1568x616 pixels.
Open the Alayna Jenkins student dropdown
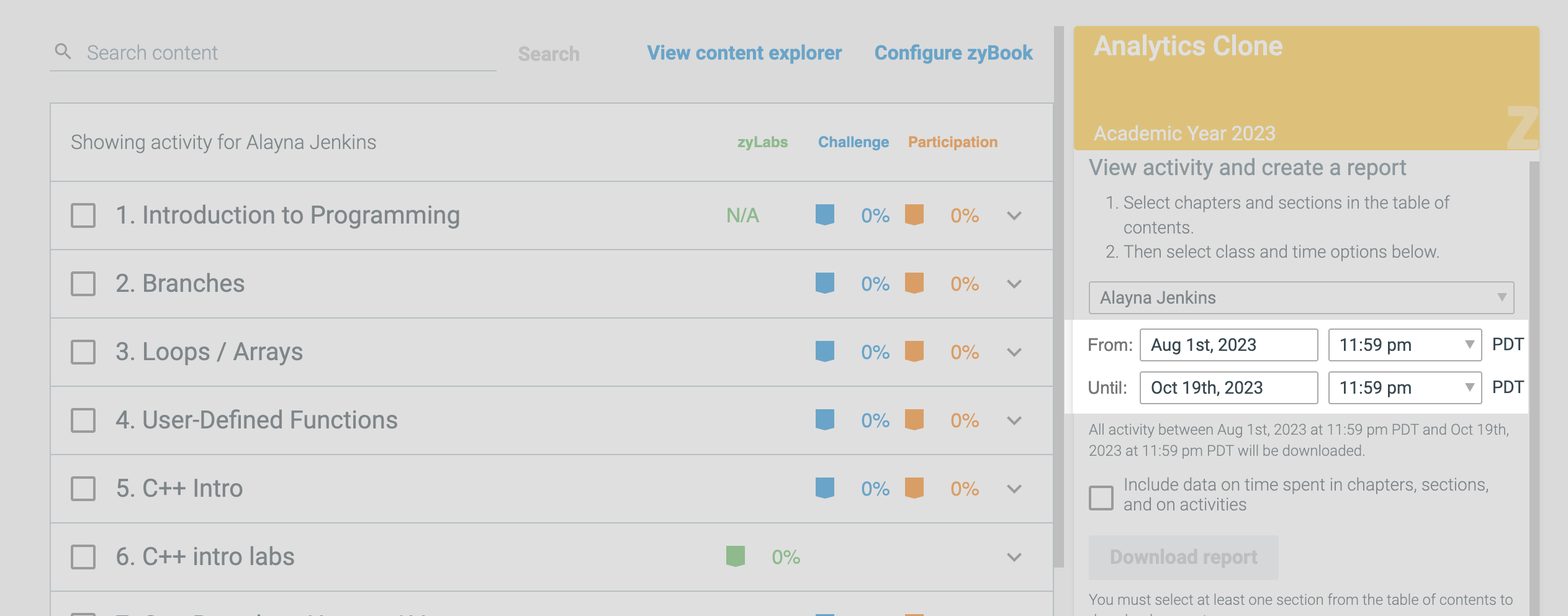point(1301,297)
